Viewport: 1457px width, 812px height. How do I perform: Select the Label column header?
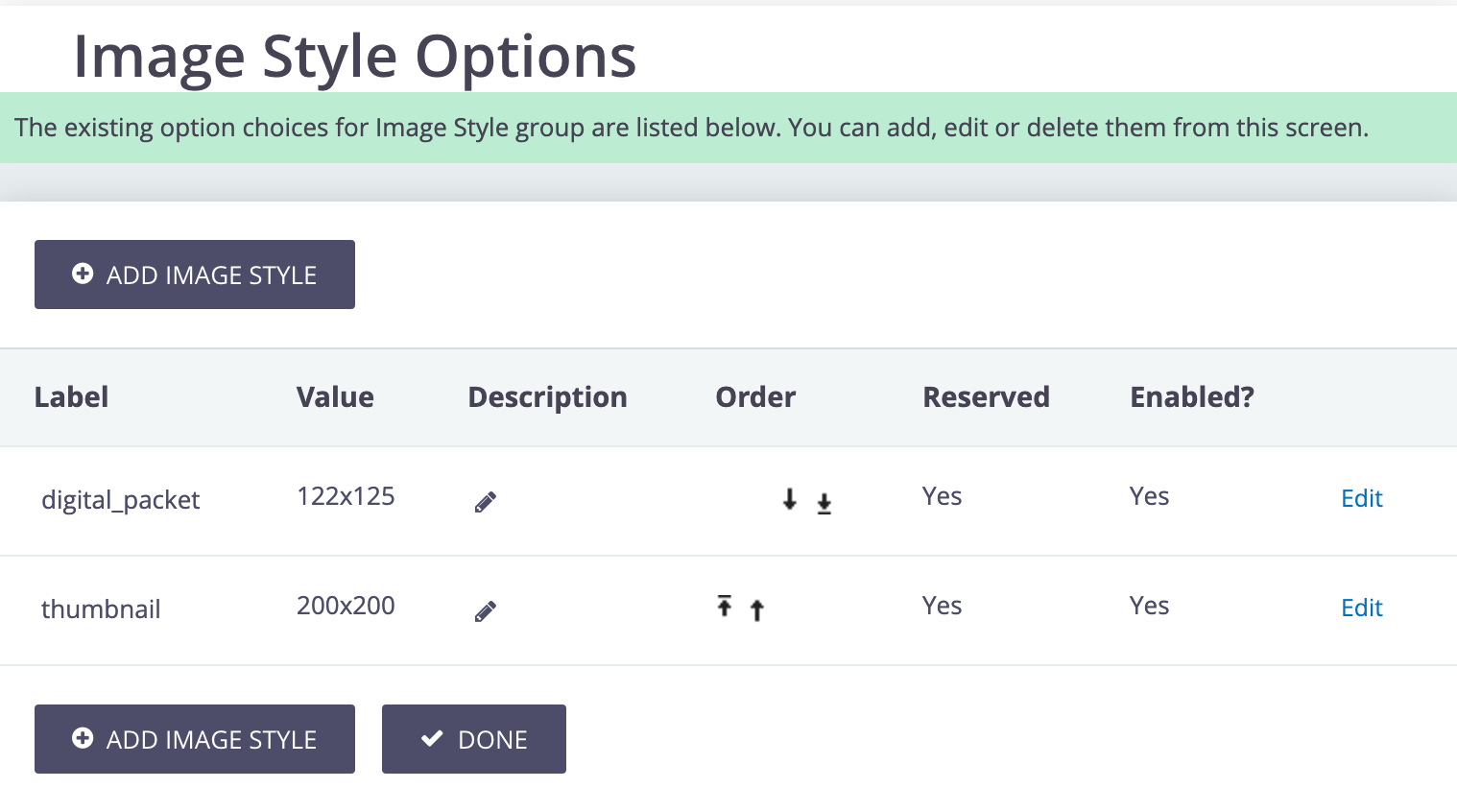(x=71, y=396)
